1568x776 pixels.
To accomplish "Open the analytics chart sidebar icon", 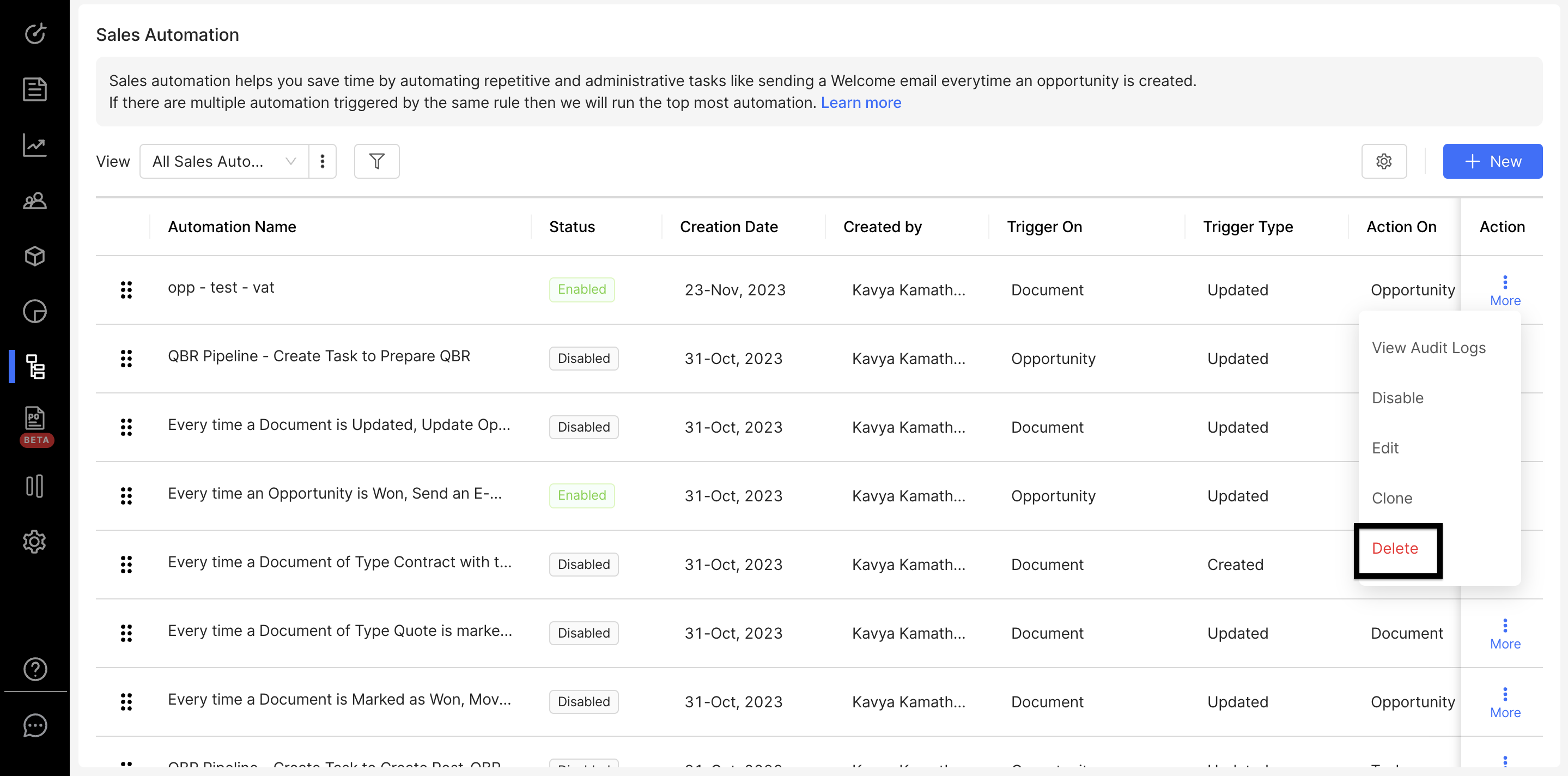I will click(35, 145).
